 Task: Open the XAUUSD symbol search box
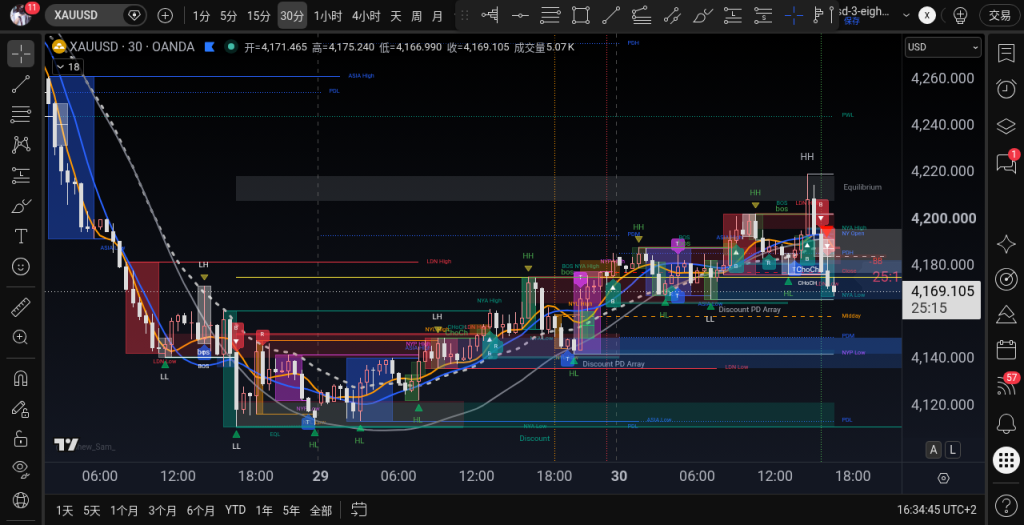[95, 15]
